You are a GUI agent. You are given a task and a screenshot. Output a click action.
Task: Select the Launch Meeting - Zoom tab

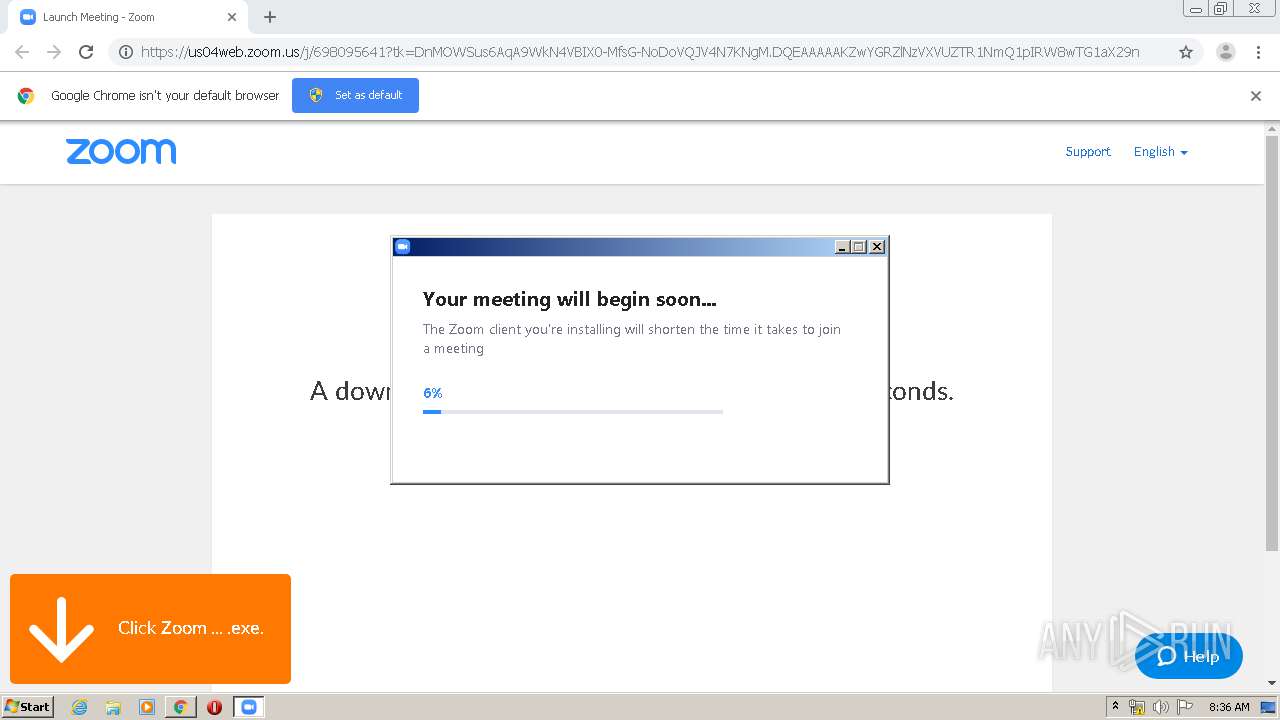[128, 17]
